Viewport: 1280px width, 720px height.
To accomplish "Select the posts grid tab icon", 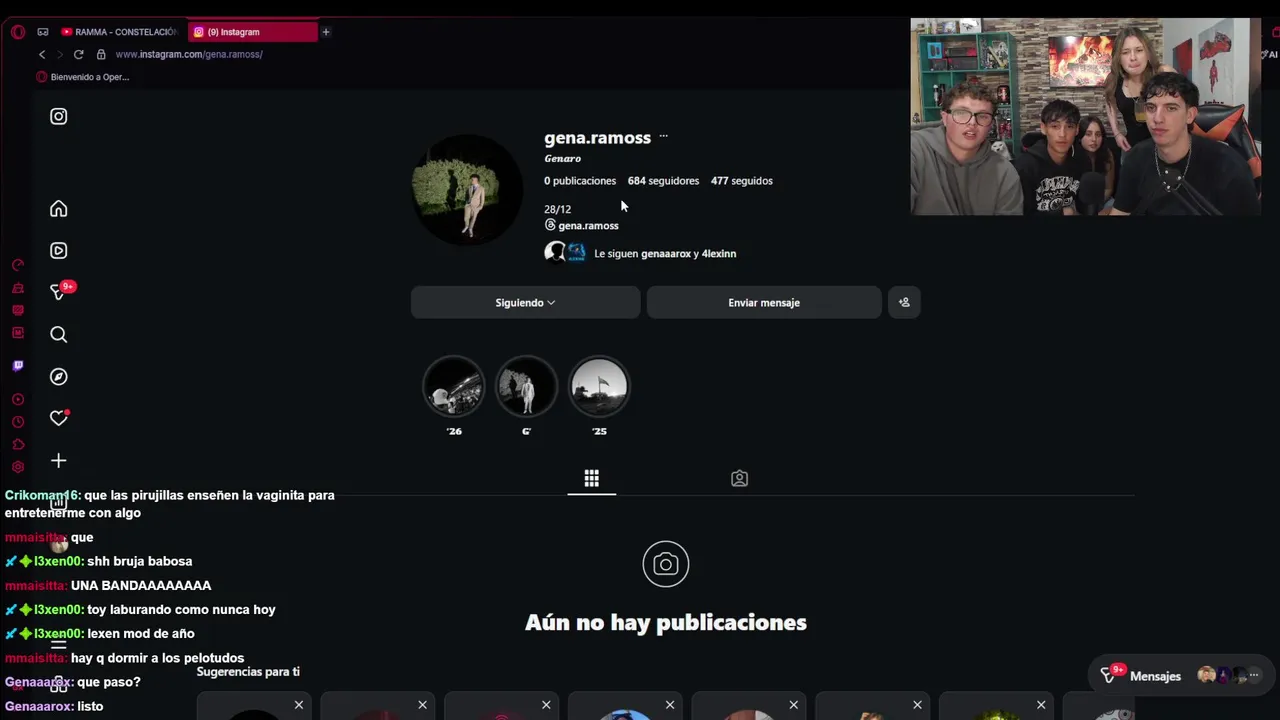I will pos(592,478).
